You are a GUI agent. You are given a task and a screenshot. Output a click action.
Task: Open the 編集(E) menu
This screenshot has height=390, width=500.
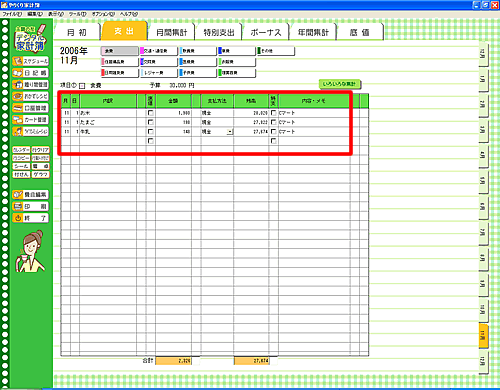point(35,14)
